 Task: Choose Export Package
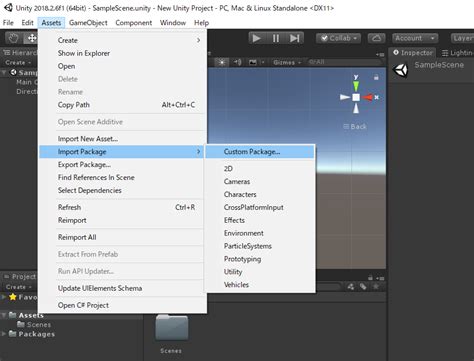122,165
